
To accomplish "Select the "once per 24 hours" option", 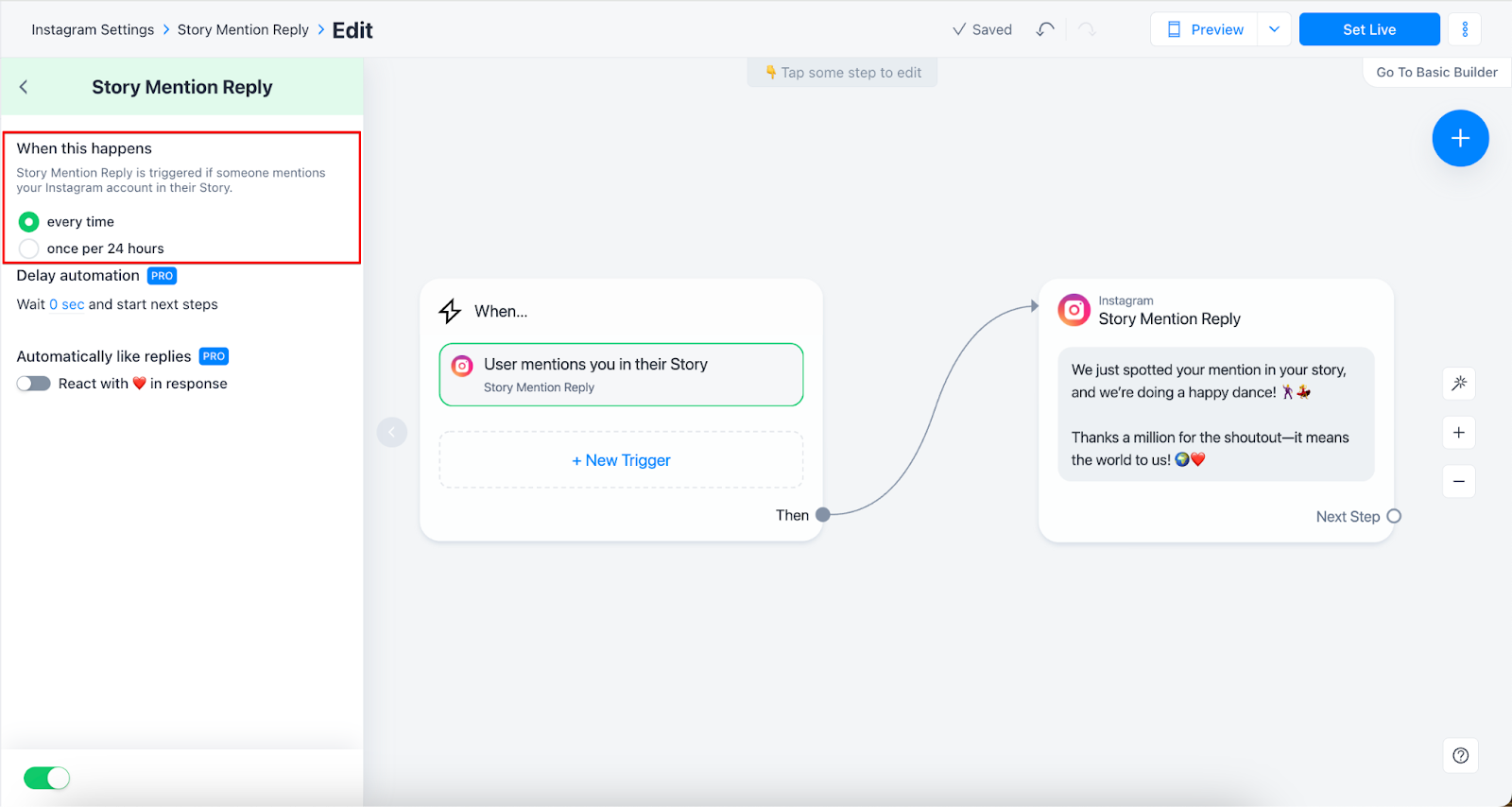I will tap(29, 249).
